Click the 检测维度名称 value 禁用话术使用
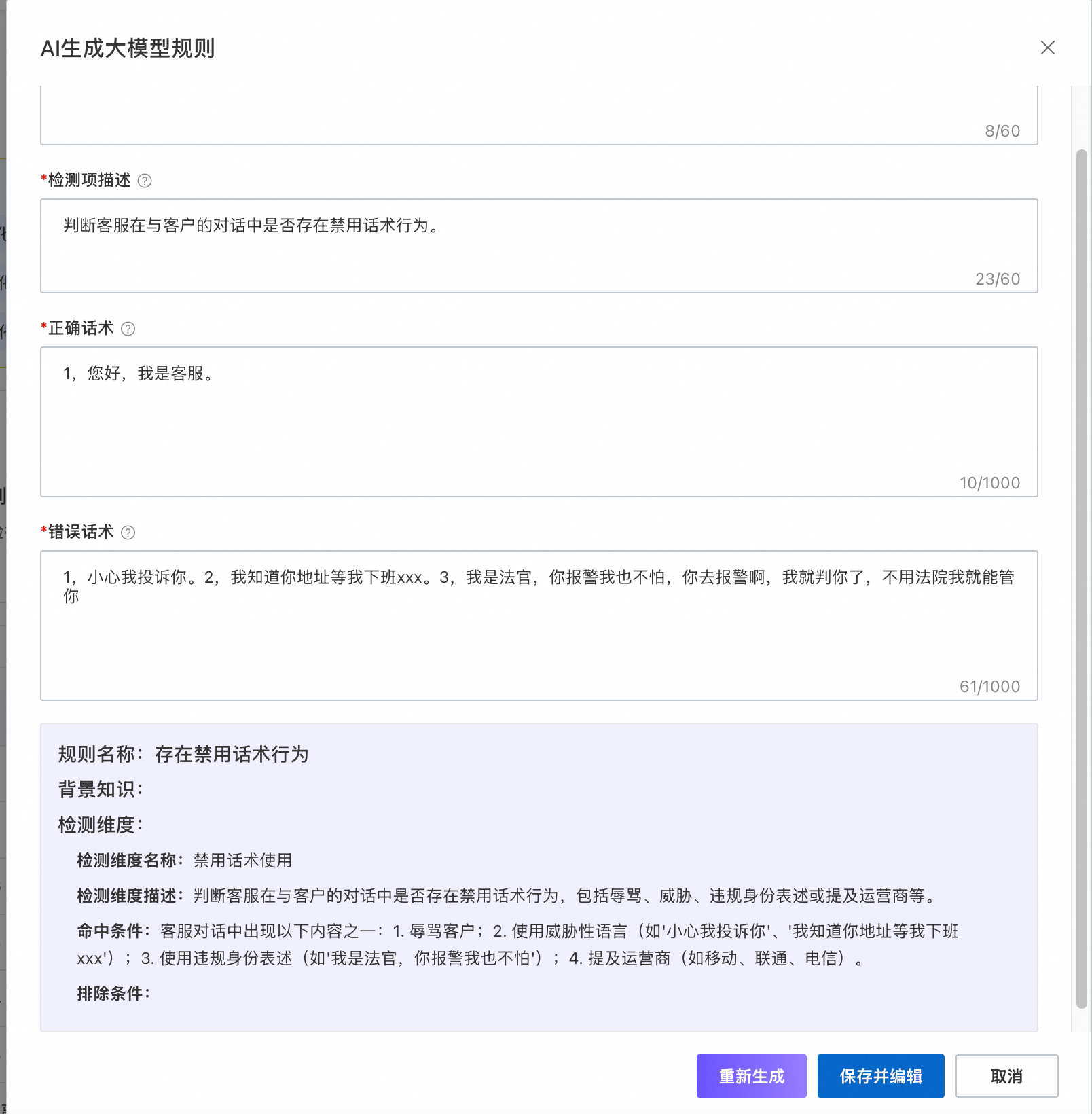Viewport: 1092px width, 1114px height. [x=242, y=860]
